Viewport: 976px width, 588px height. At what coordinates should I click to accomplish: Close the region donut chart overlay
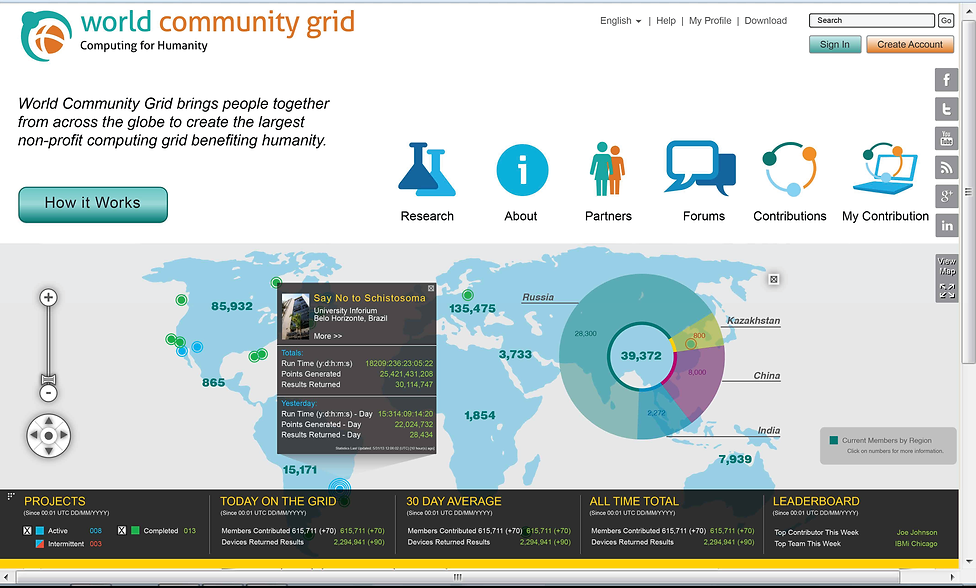(774, 279)
